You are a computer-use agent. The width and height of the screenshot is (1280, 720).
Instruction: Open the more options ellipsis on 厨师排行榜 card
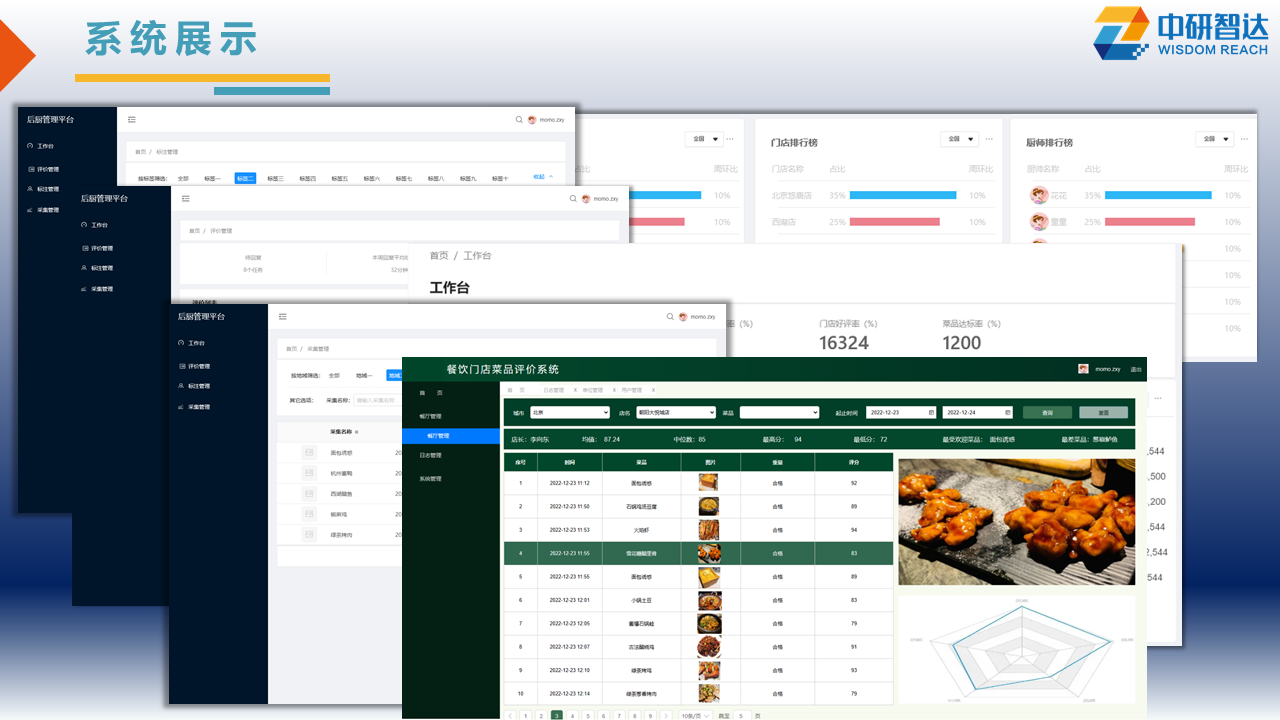tap(1244, 139)
